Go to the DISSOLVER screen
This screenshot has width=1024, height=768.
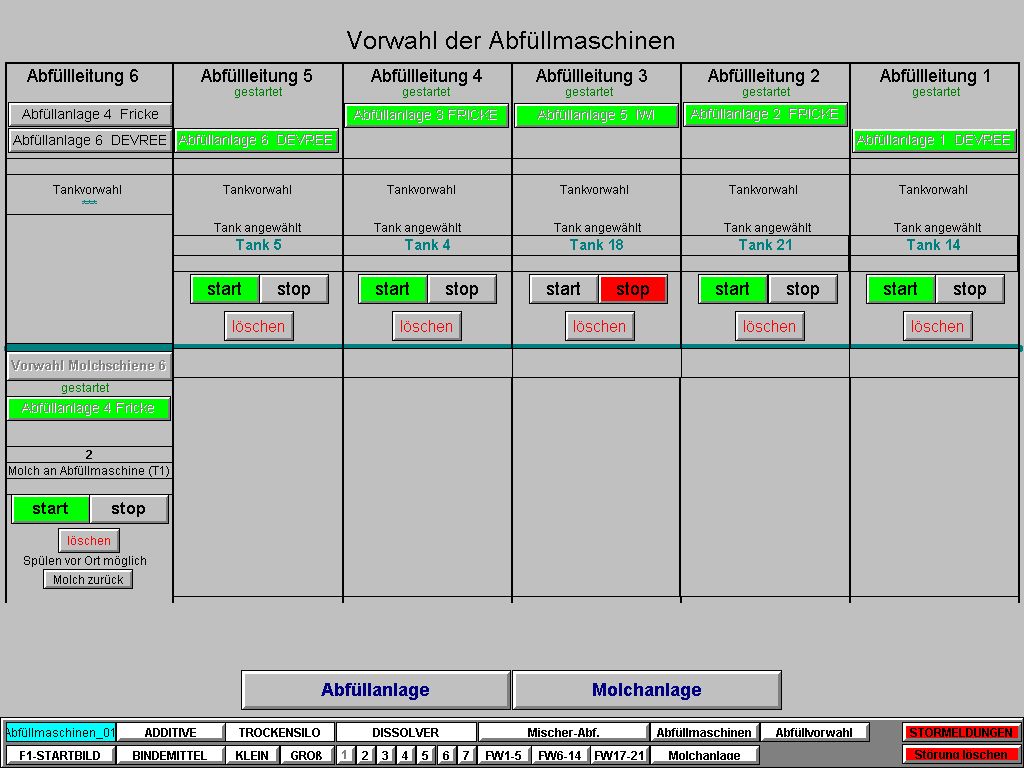point(405,733)
